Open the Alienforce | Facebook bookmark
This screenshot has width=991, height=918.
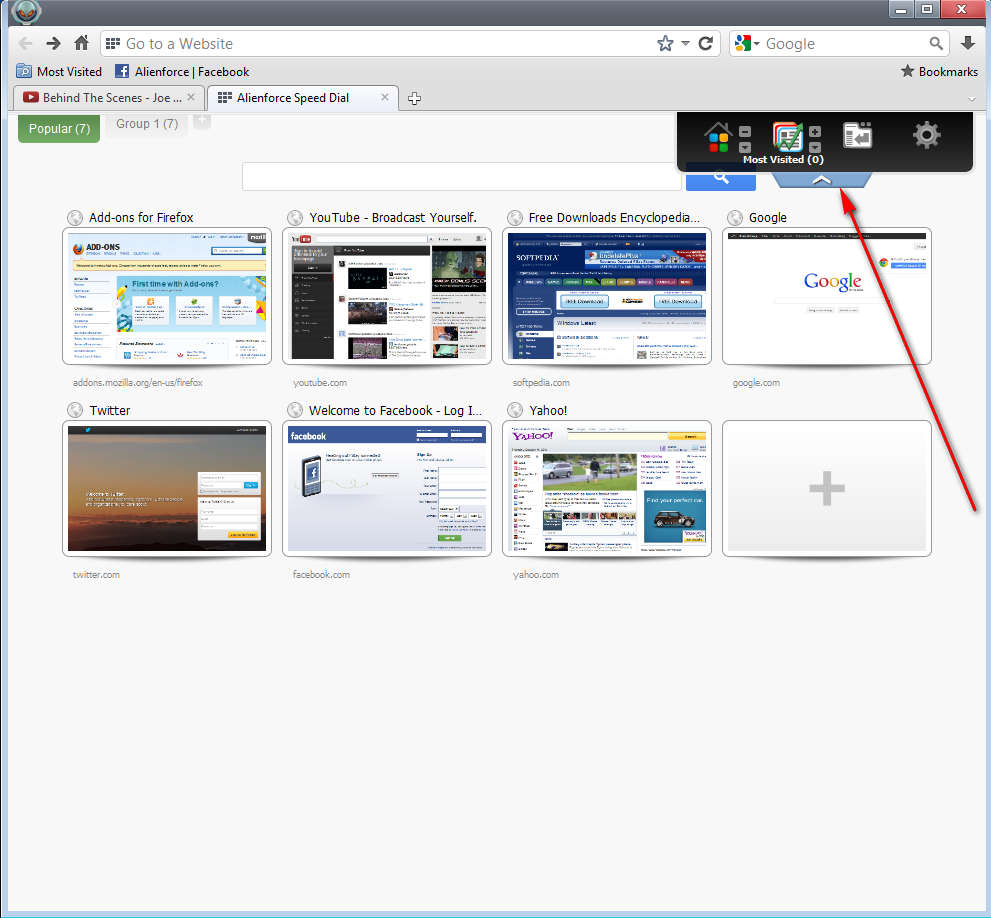click(182, 71)
